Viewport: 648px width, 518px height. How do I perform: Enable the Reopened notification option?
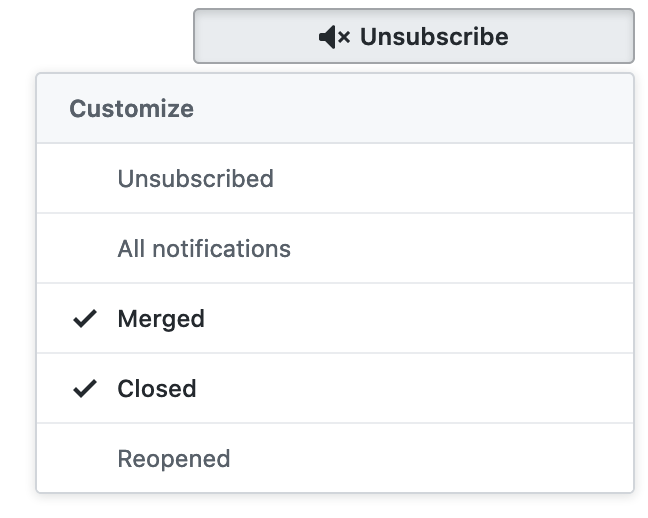tap(334, 459)
